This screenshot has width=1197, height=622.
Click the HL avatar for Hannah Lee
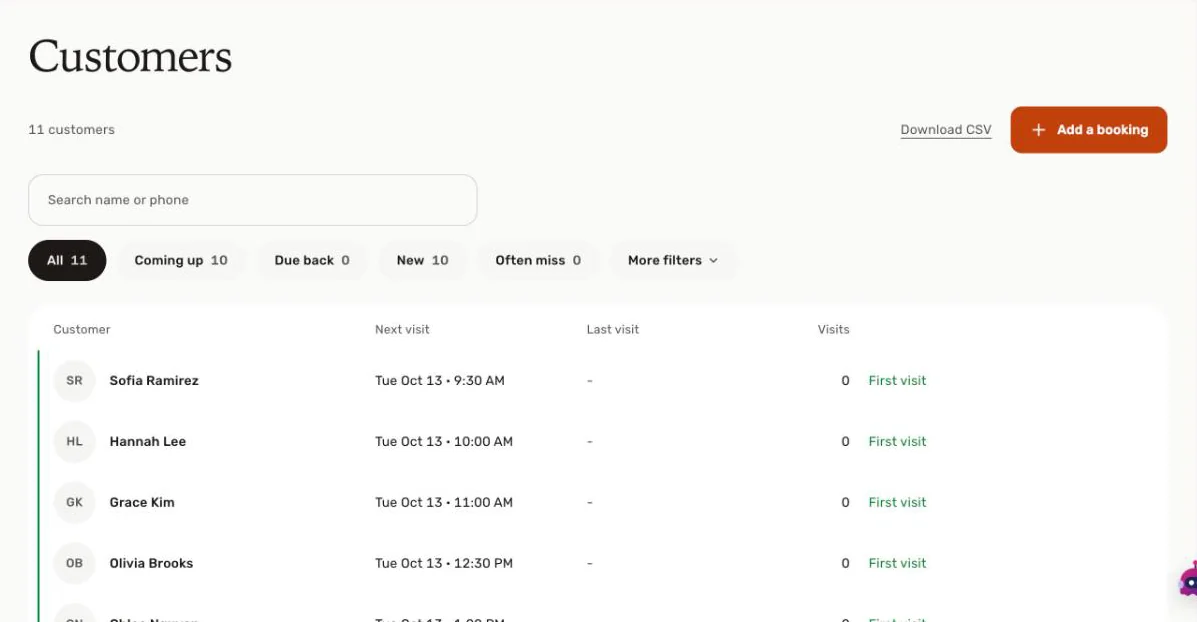click(74, 441)
